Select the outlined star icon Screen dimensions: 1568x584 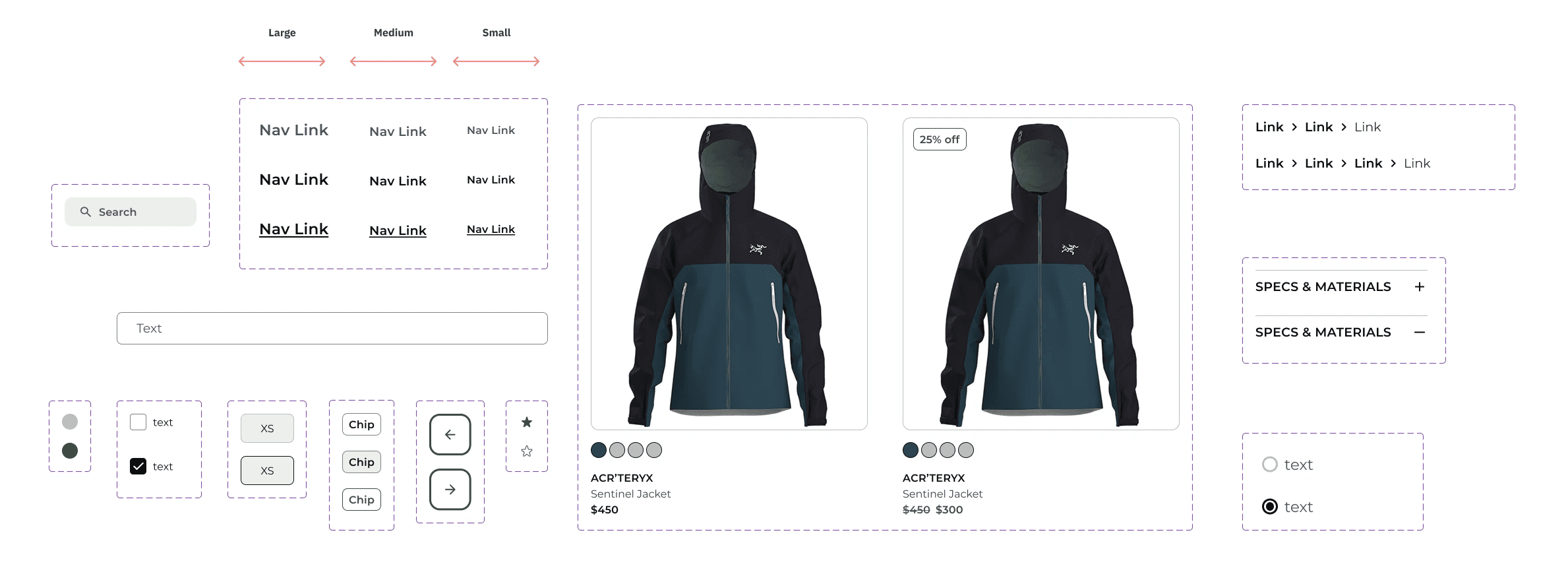[527, 451]
